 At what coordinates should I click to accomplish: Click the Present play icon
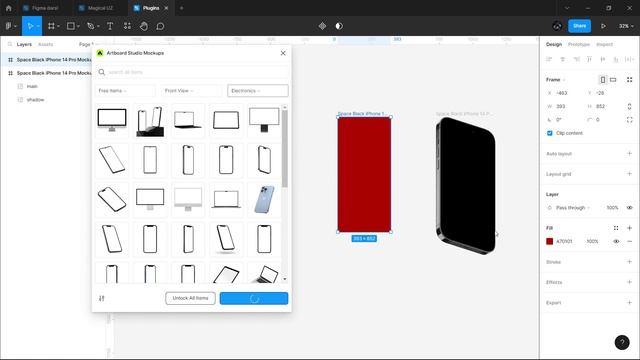pyautogui.click(x=603, y=26)
